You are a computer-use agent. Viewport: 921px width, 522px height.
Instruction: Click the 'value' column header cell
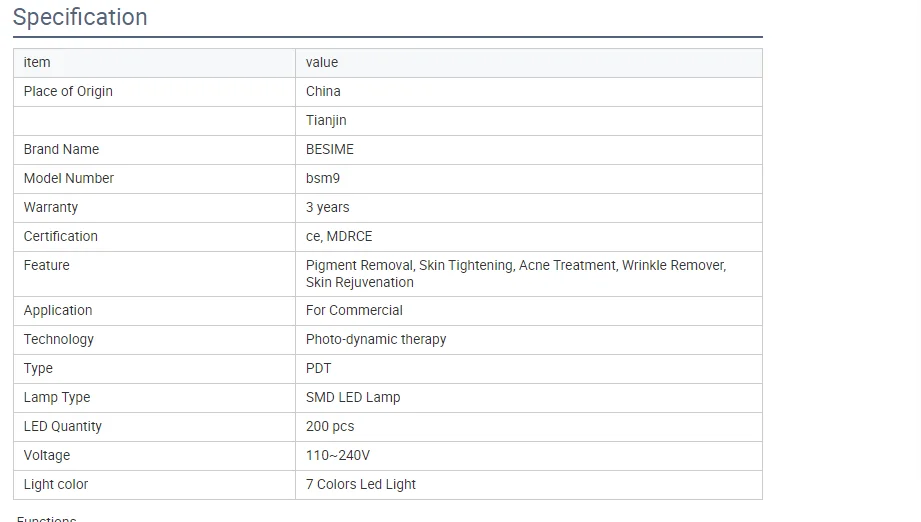[x=322, y=62]
